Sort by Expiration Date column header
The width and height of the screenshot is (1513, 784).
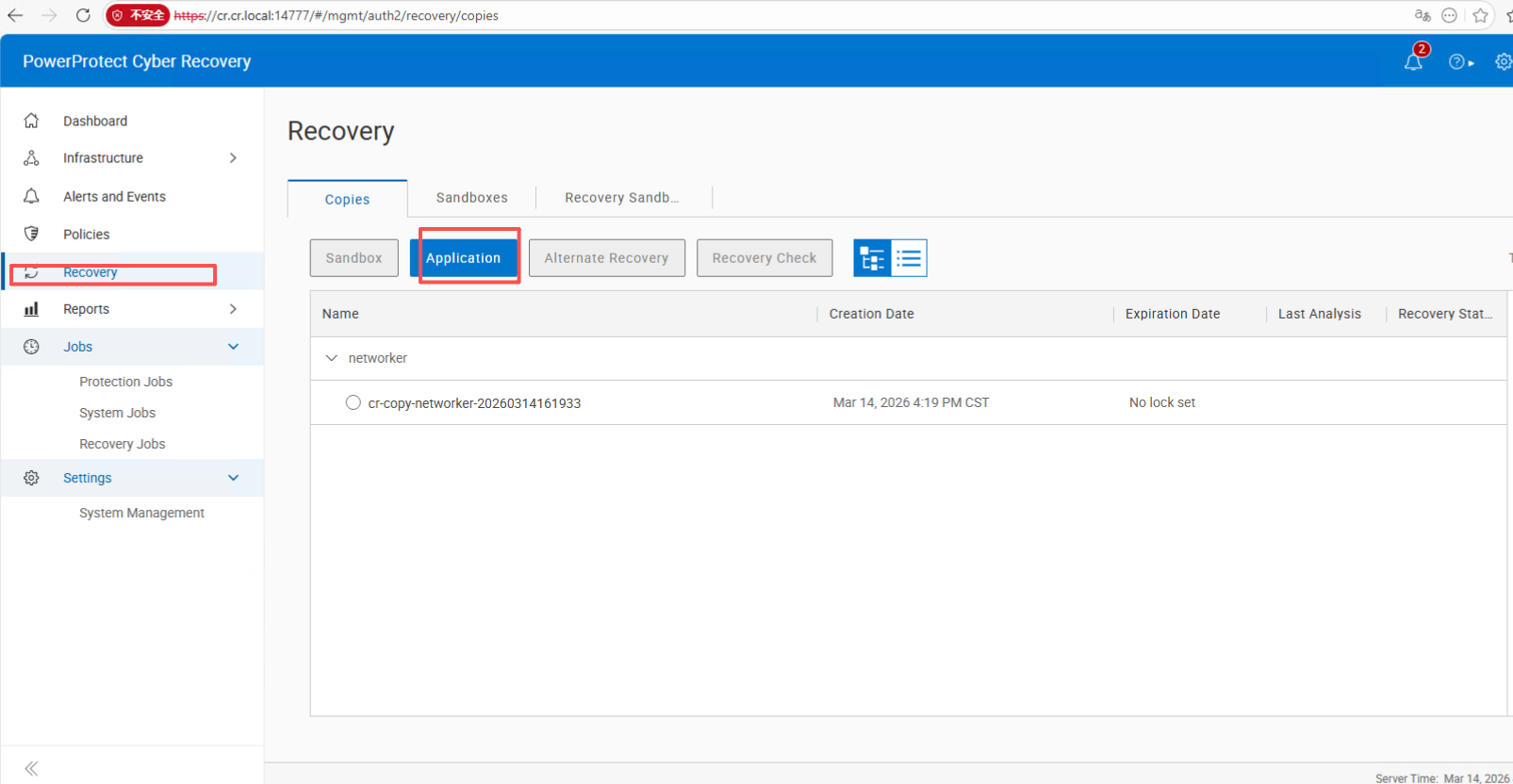1172,314
